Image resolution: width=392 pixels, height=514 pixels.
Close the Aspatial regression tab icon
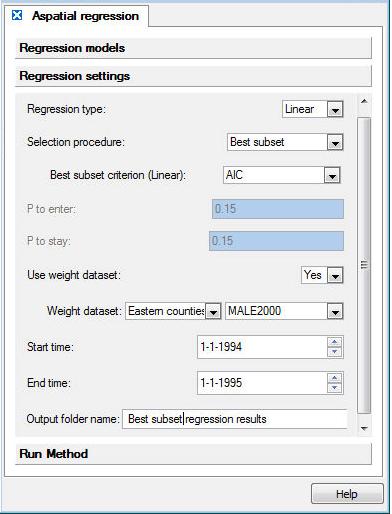(17, 15)
